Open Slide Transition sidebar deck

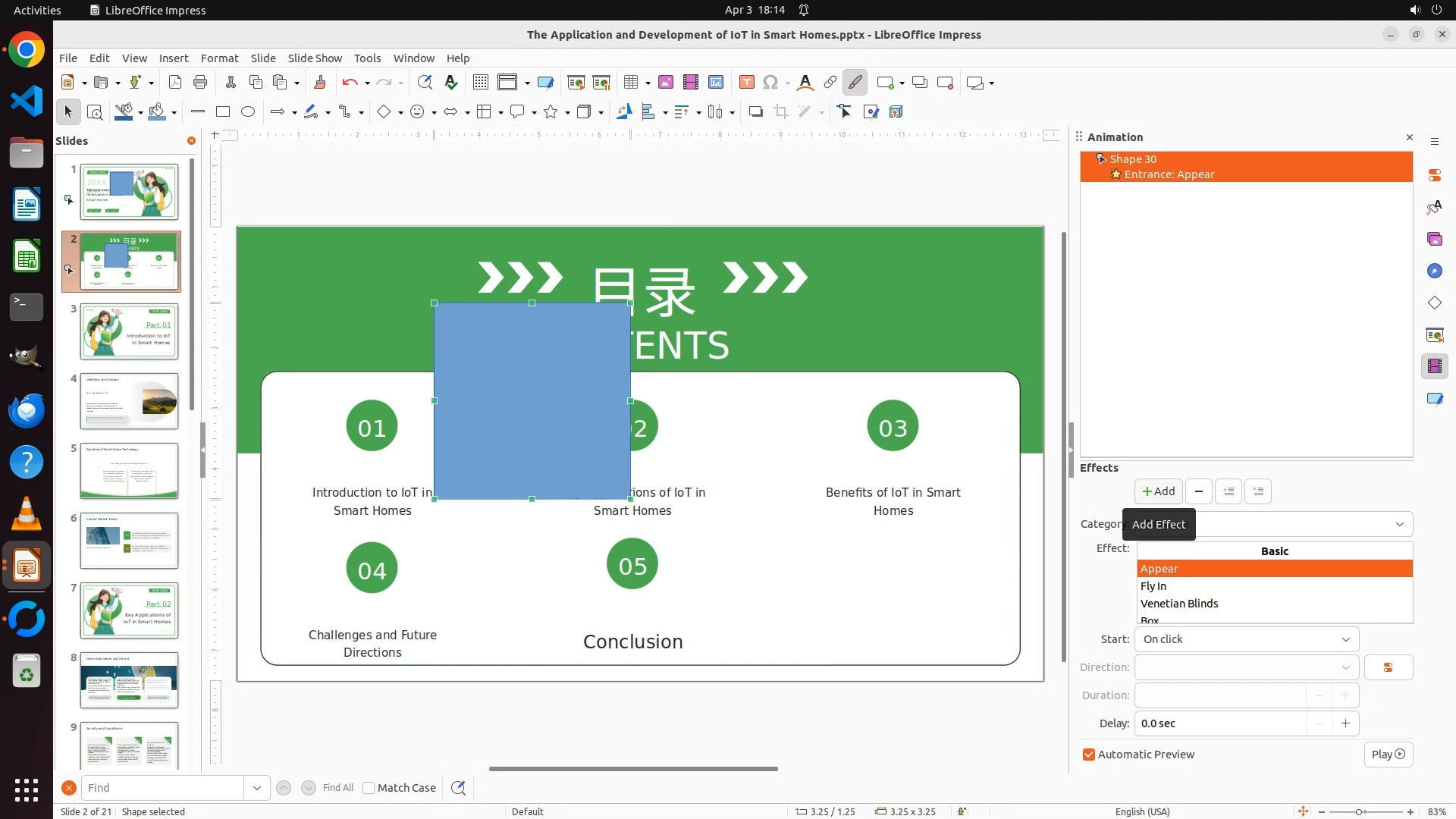[x=1434, y=334]
